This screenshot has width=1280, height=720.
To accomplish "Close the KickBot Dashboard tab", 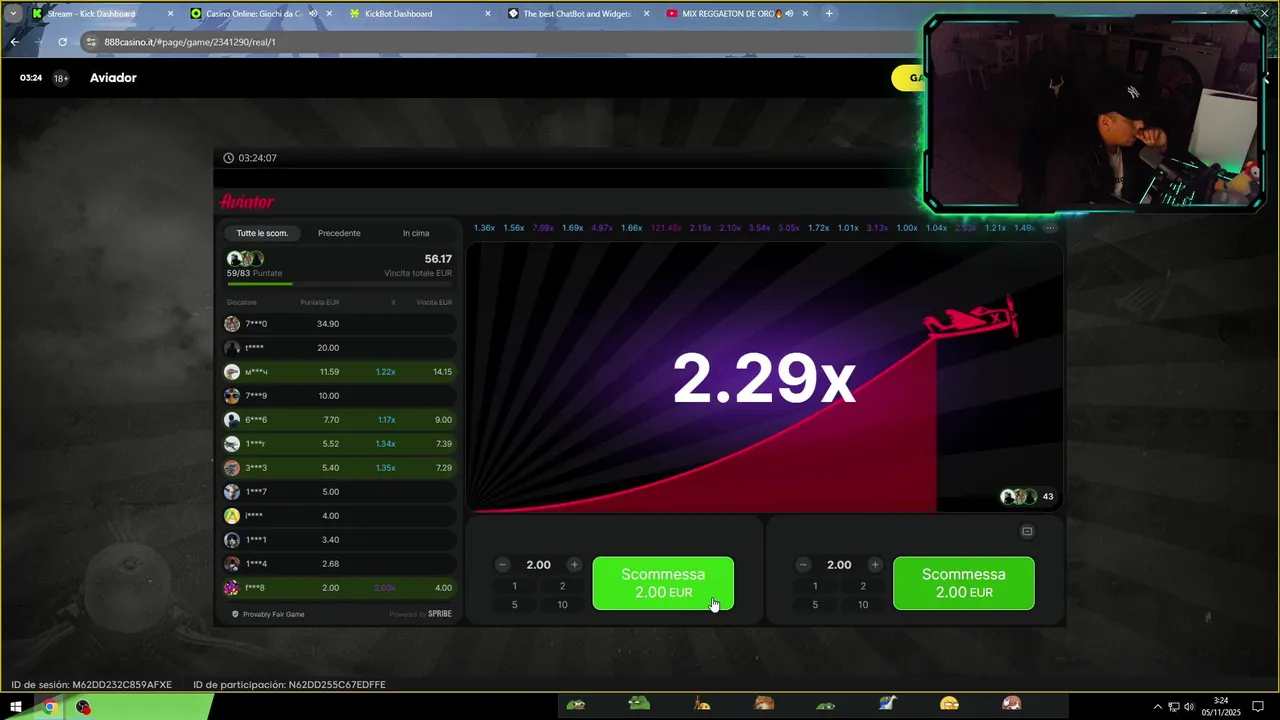I will coord(488,14).
